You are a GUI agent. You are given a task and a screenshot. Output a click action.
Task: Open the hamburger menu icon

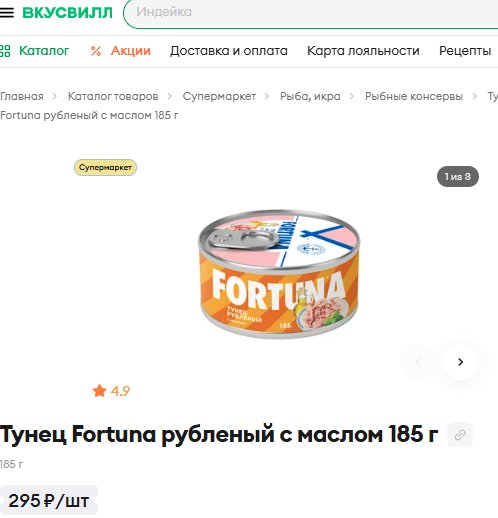coord(7,12)
